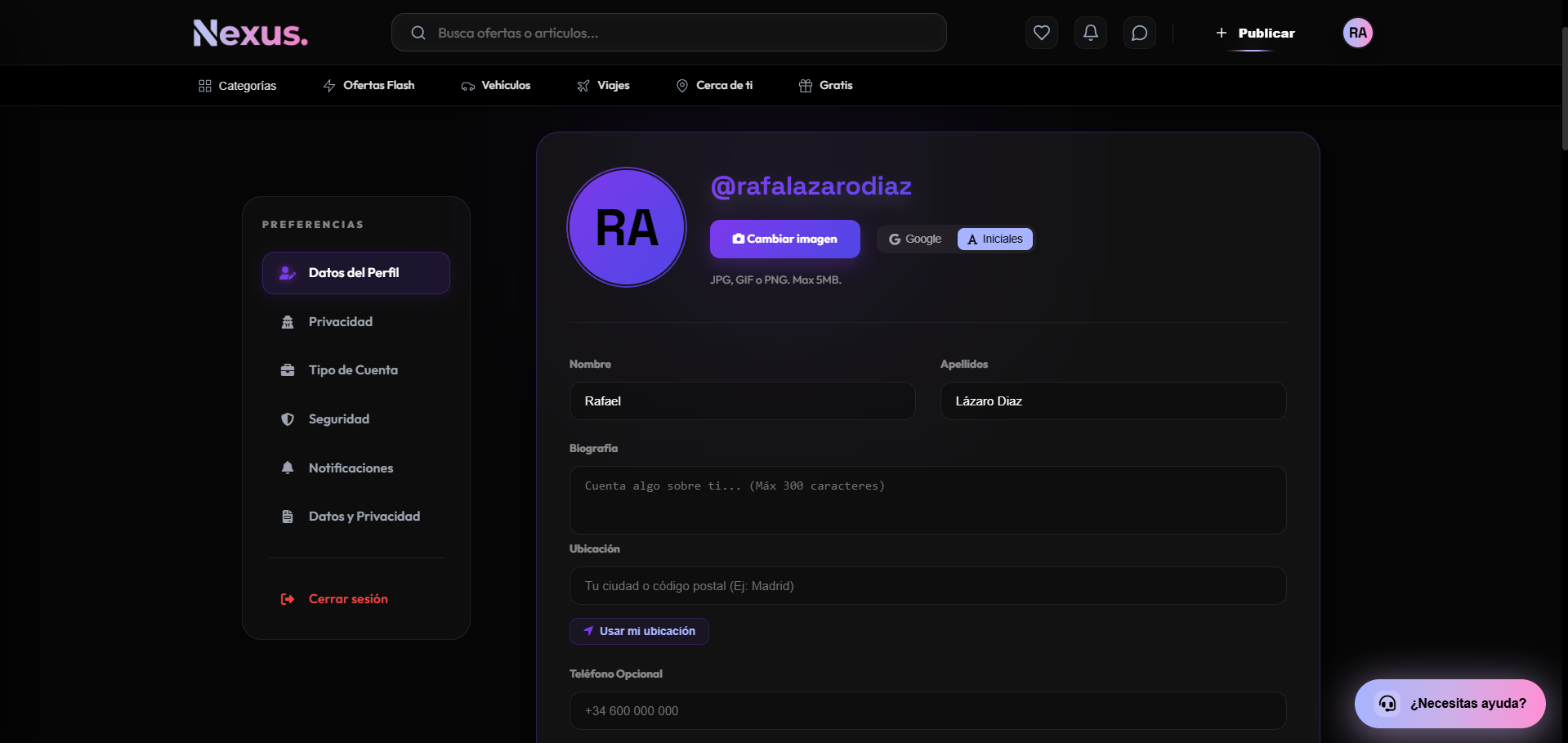
Task: Click the Nexus logo
Action: [x=250, y=33]
